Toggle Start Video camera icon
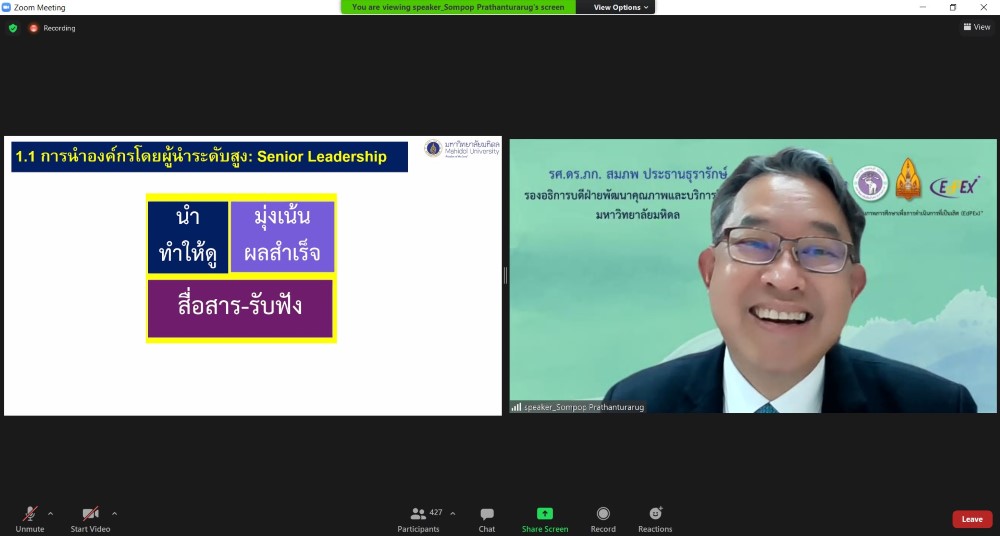Image resolution: width=1000 pixels, height=536 pixels. click(90, 513)
